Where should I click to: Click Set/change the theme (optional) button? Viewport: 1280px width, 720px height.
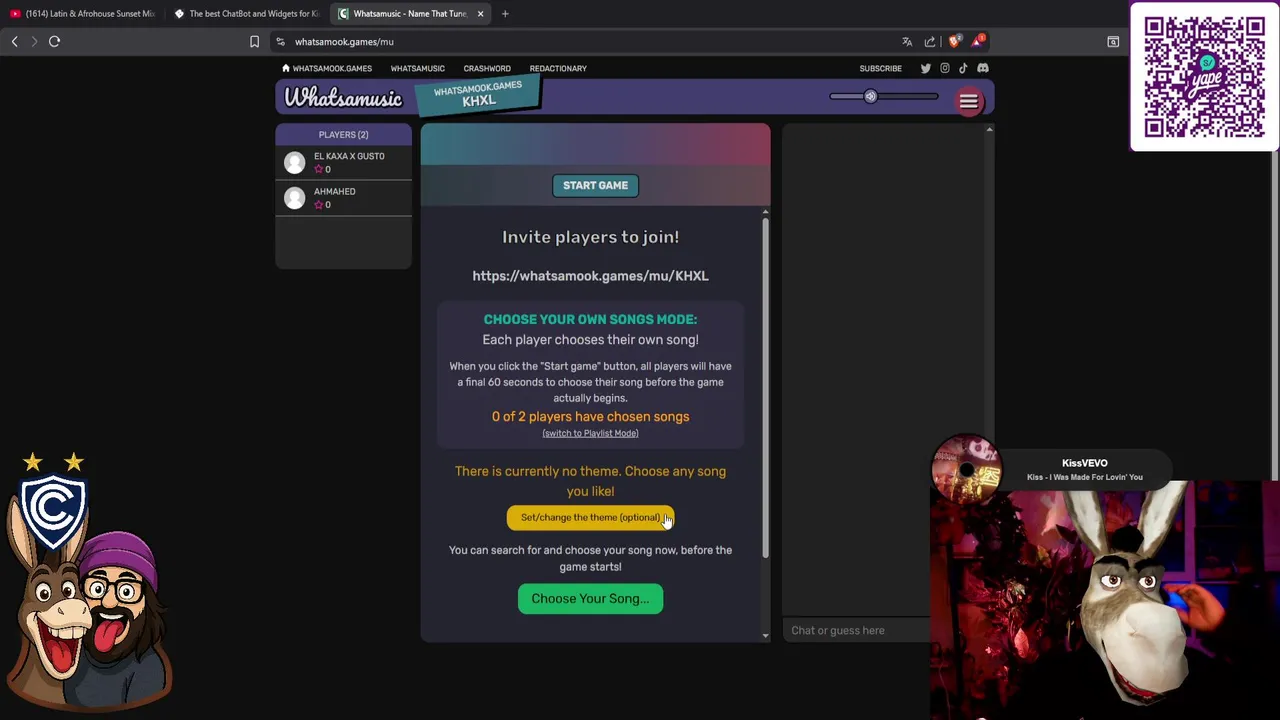(590, 517)
